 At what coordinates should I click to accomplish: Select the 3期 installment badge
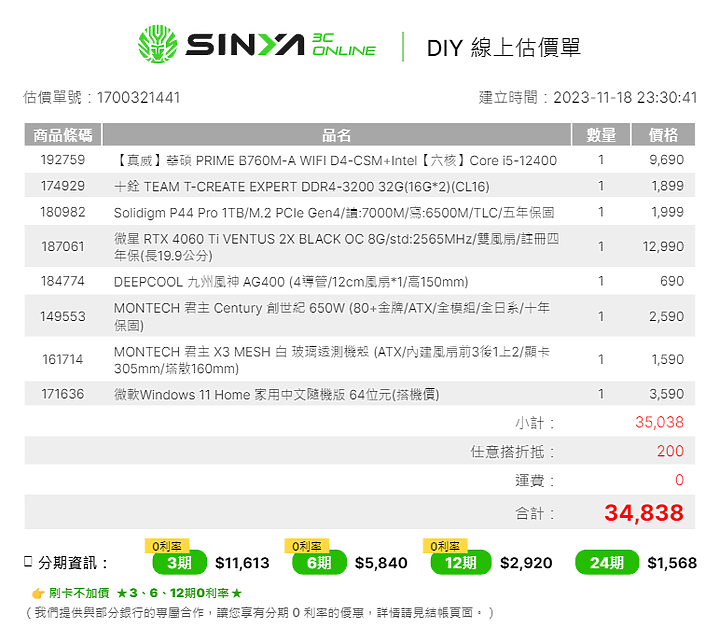click(x=179, y=562)
